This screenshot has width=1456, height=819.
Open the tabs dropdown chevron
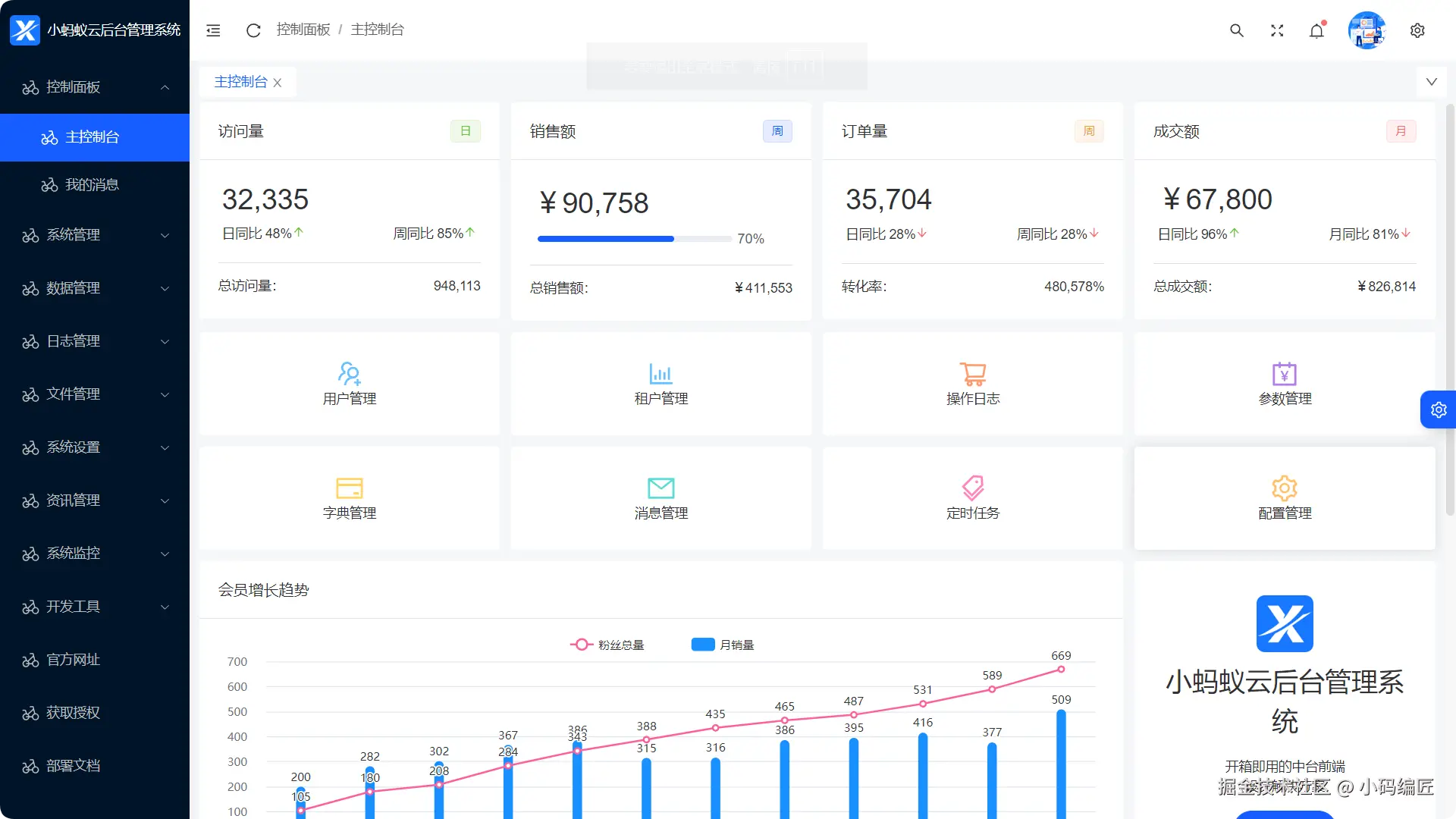[1432, 82]
